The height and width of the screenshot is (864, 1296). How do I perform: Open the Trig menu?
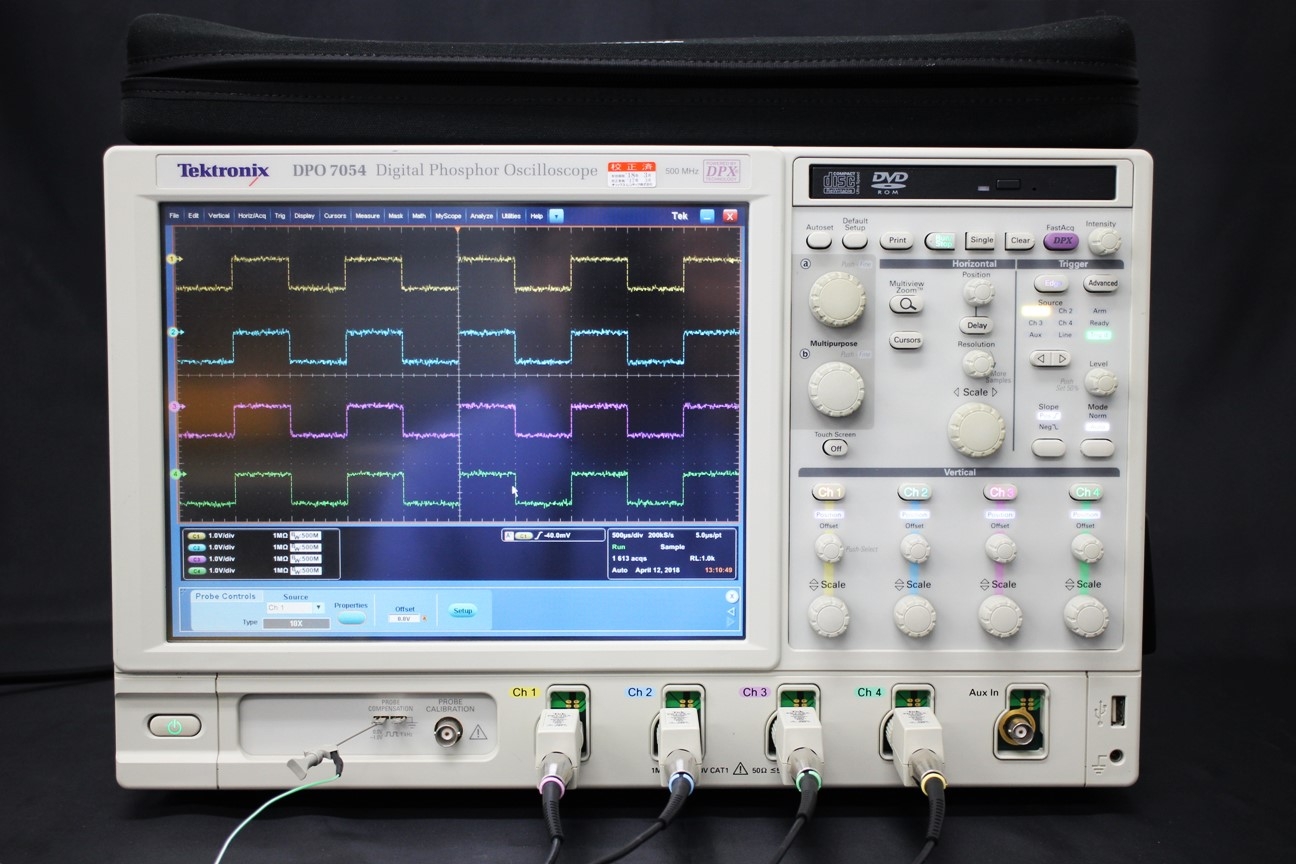(x=280, y=216)
